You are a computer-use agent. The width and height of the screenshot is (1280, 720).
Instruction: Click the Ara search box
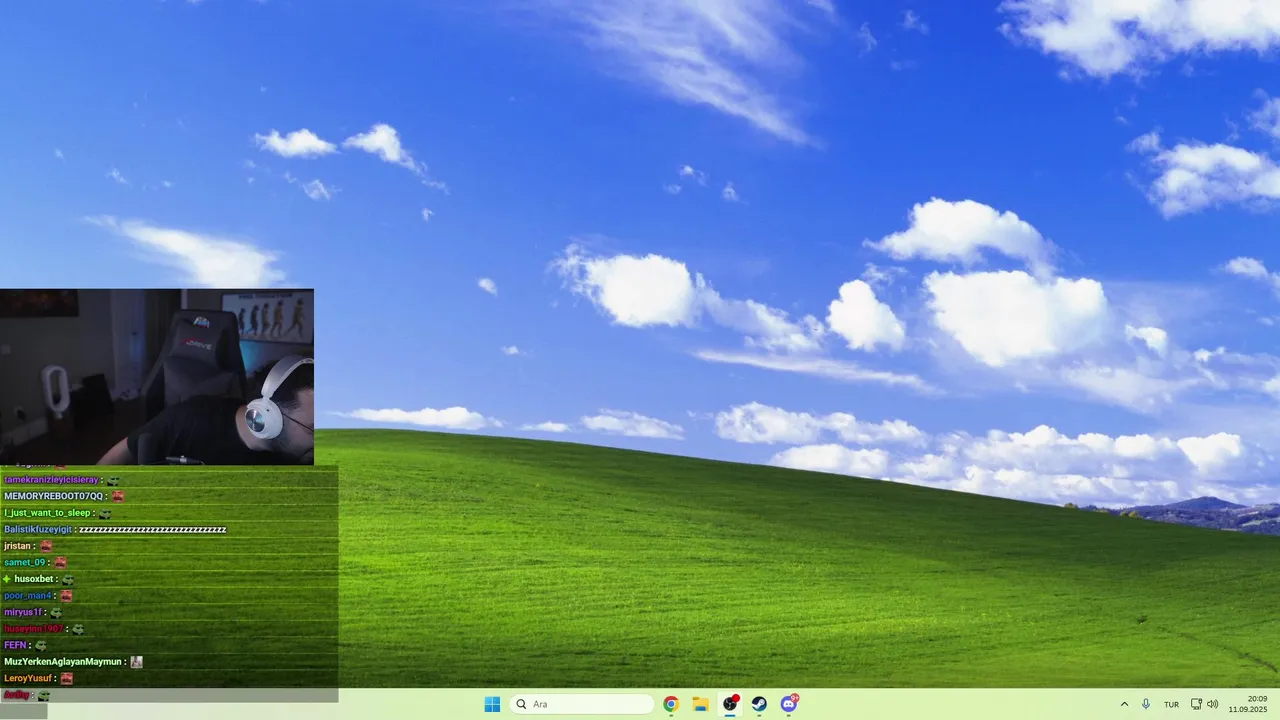click(581, 704)
